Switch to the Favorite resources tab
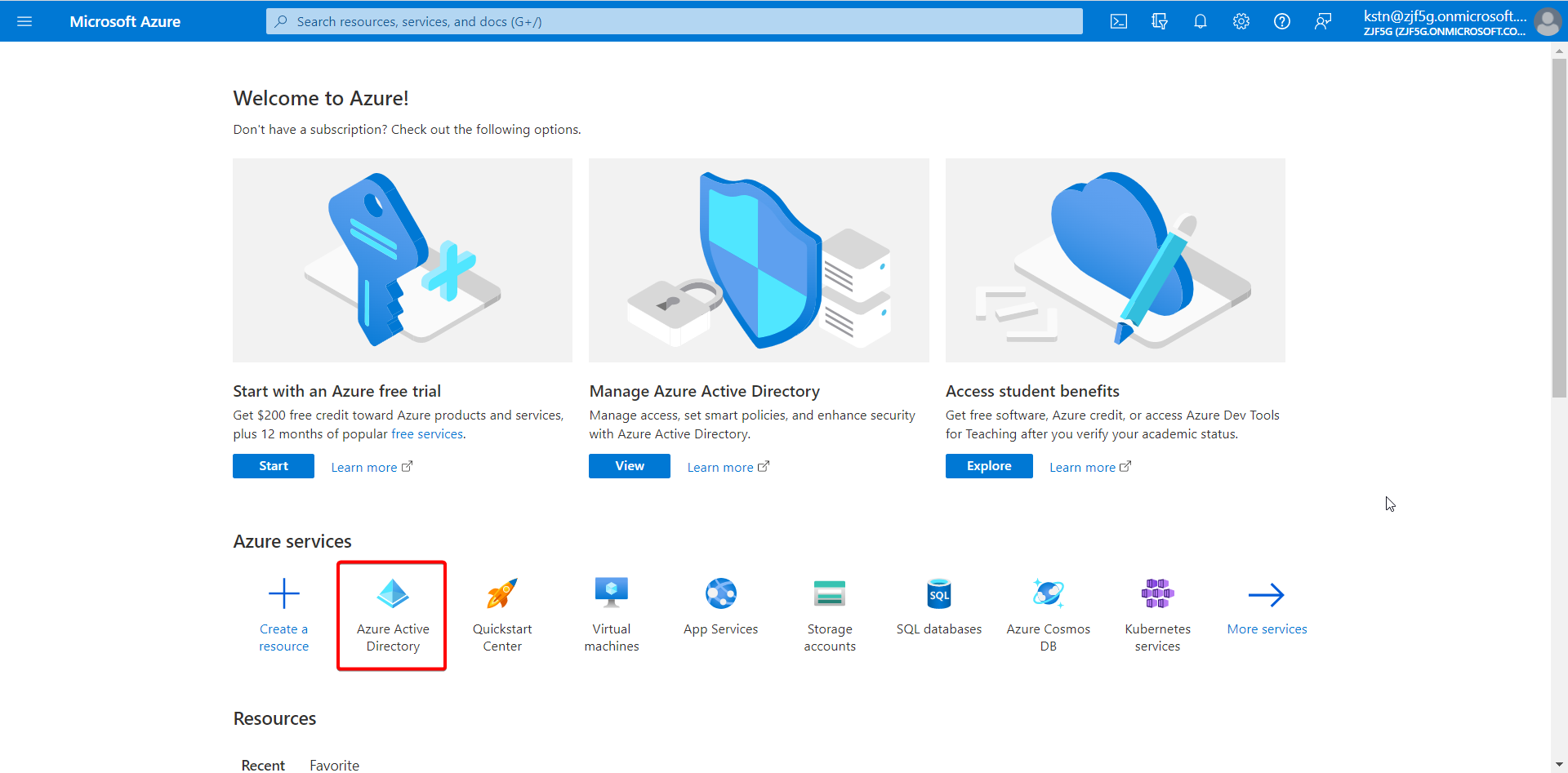1568x773 pixels. (x=334, y=765)
